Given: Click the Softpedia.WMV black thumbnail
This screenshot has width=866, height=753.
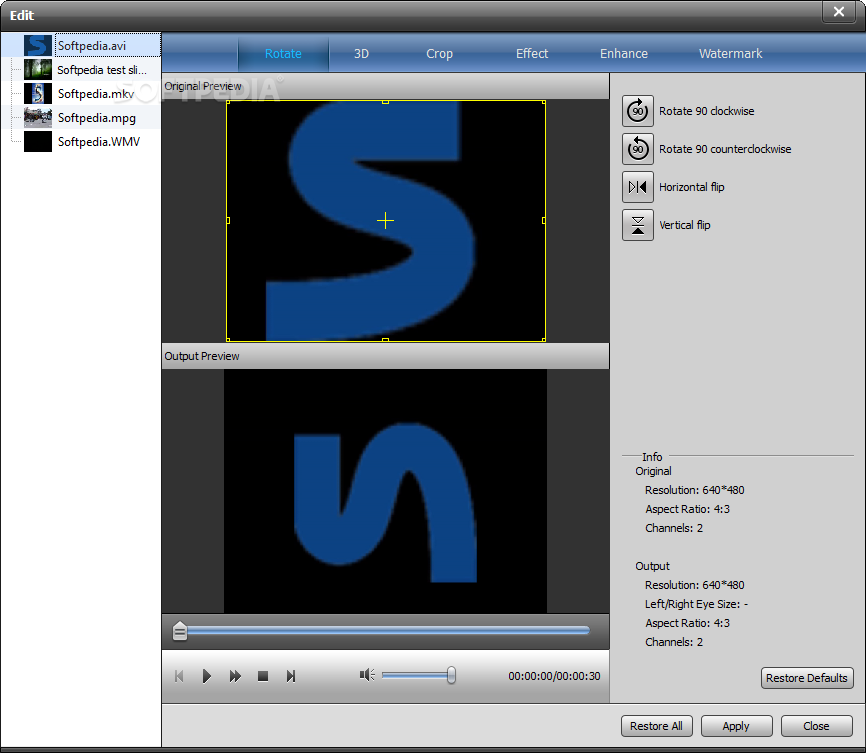Looking at the screenshot, I should [x=38, y=142].
